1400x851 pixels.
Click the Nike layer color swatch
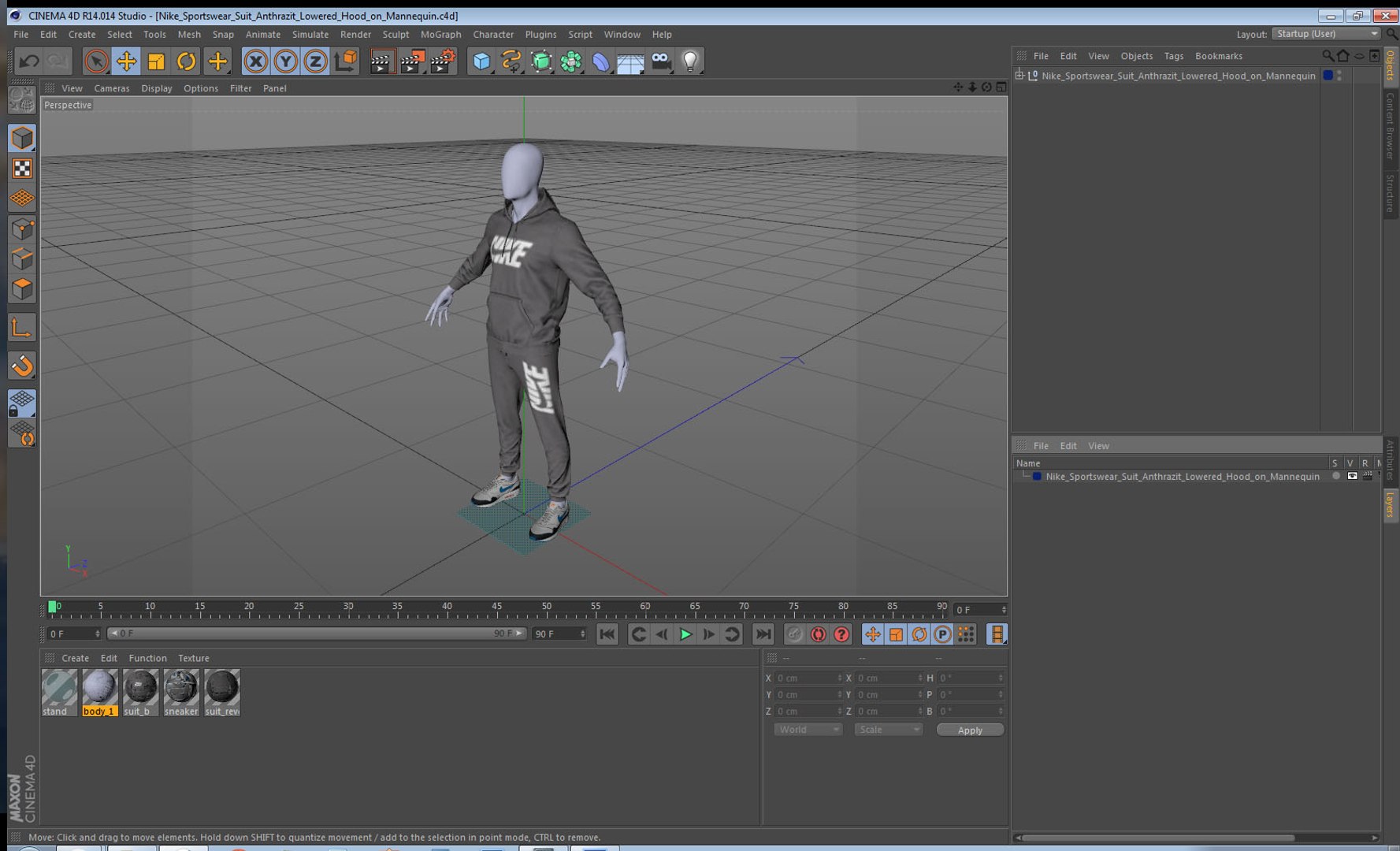coord(1037,476)
